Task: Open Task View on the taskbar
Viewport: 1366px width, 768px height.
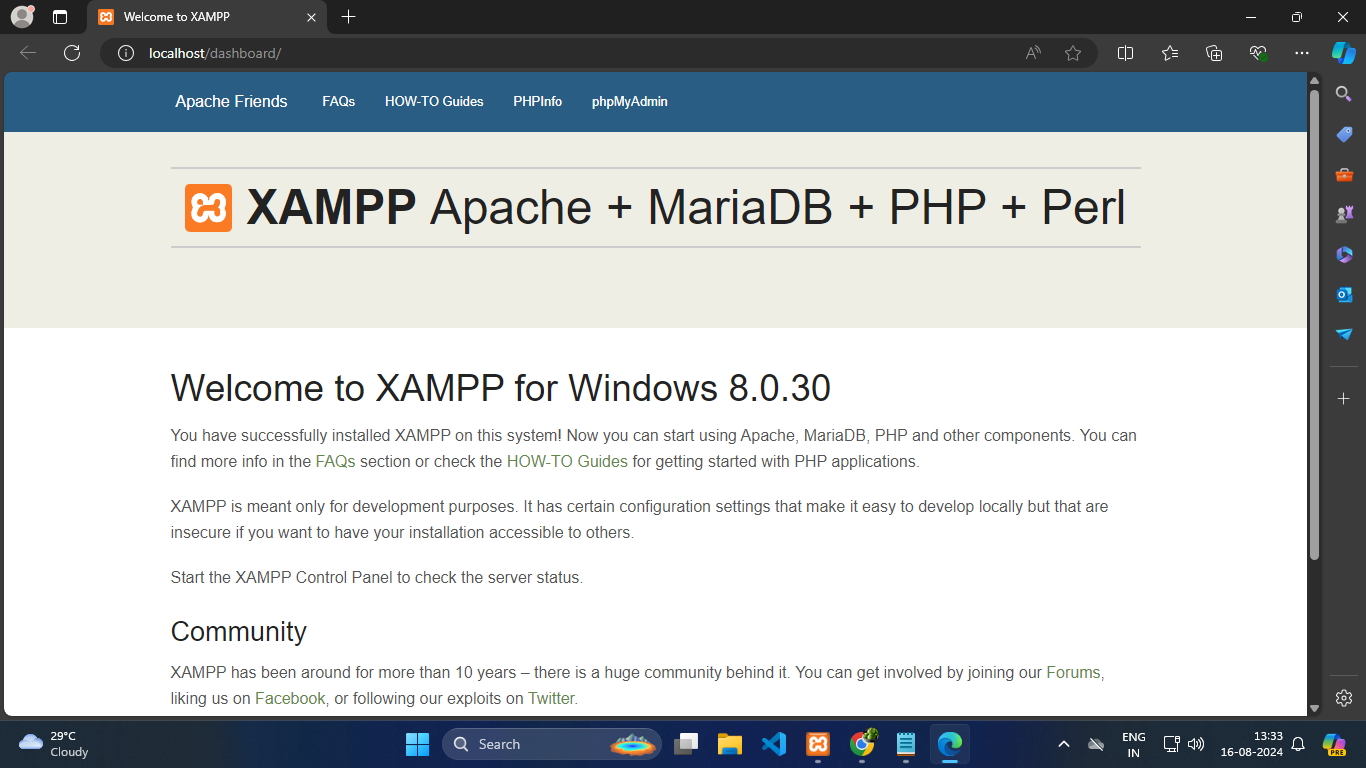Action: (686, 744)
